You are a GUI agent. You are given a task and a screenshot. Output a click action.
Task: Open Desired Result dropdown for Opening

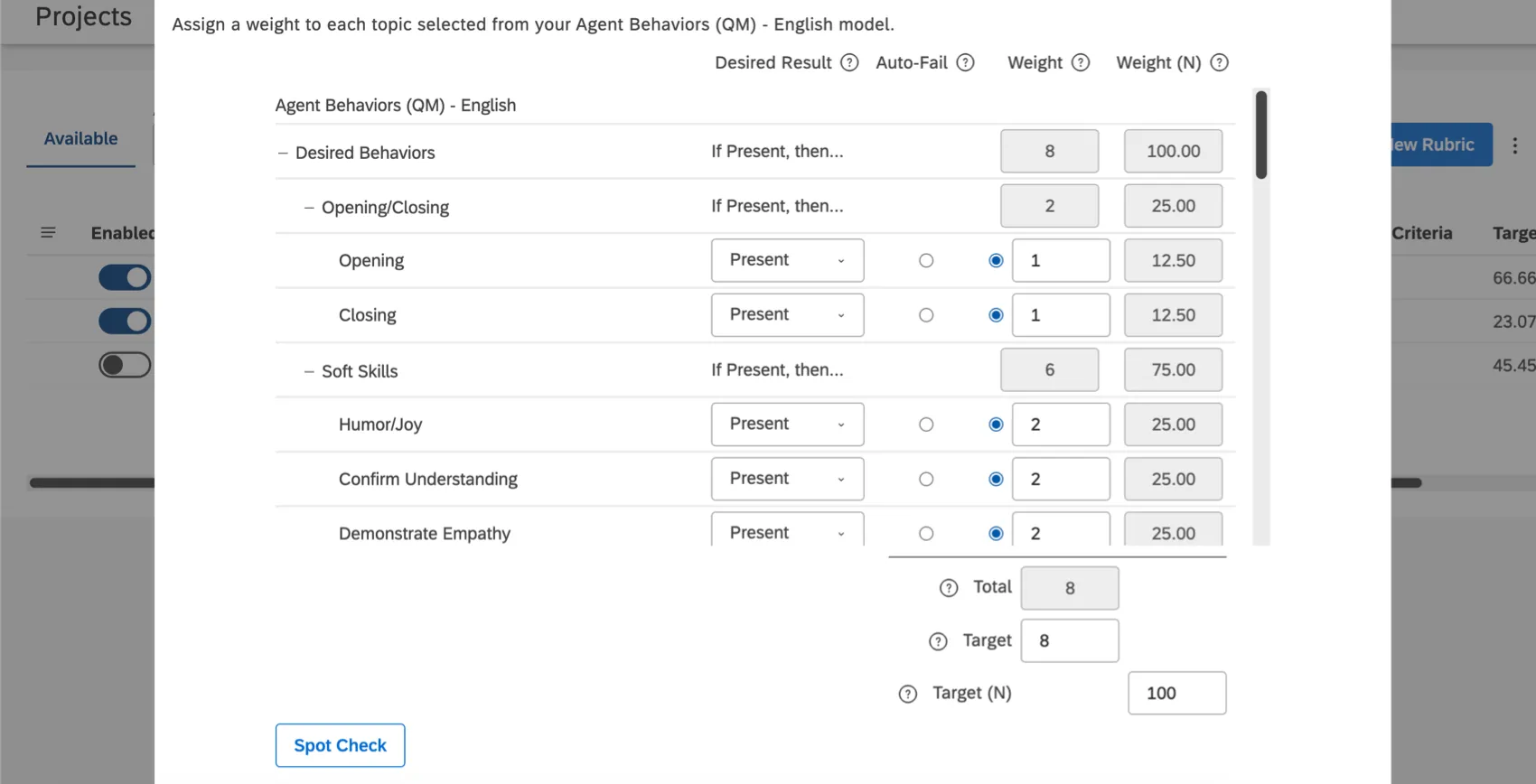click(787, 261)
